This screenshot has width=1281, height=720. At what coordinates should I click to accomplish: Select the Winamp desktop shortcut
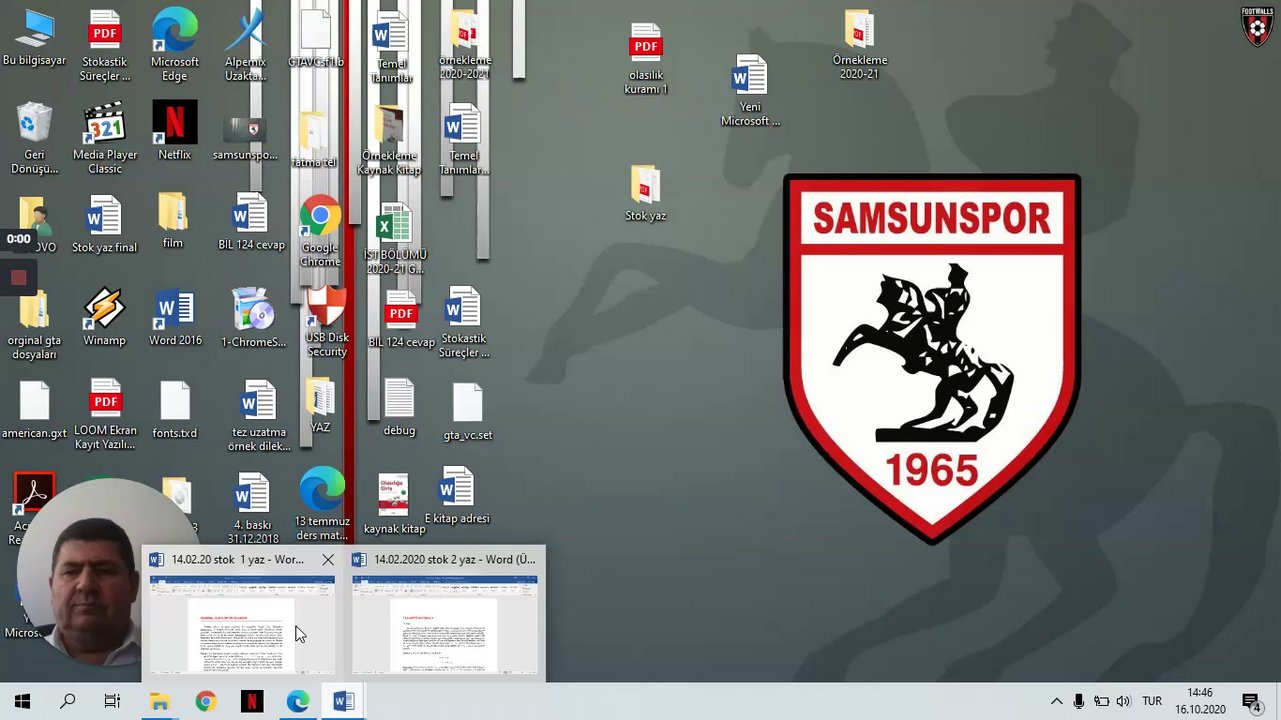[x=104, y=318]
